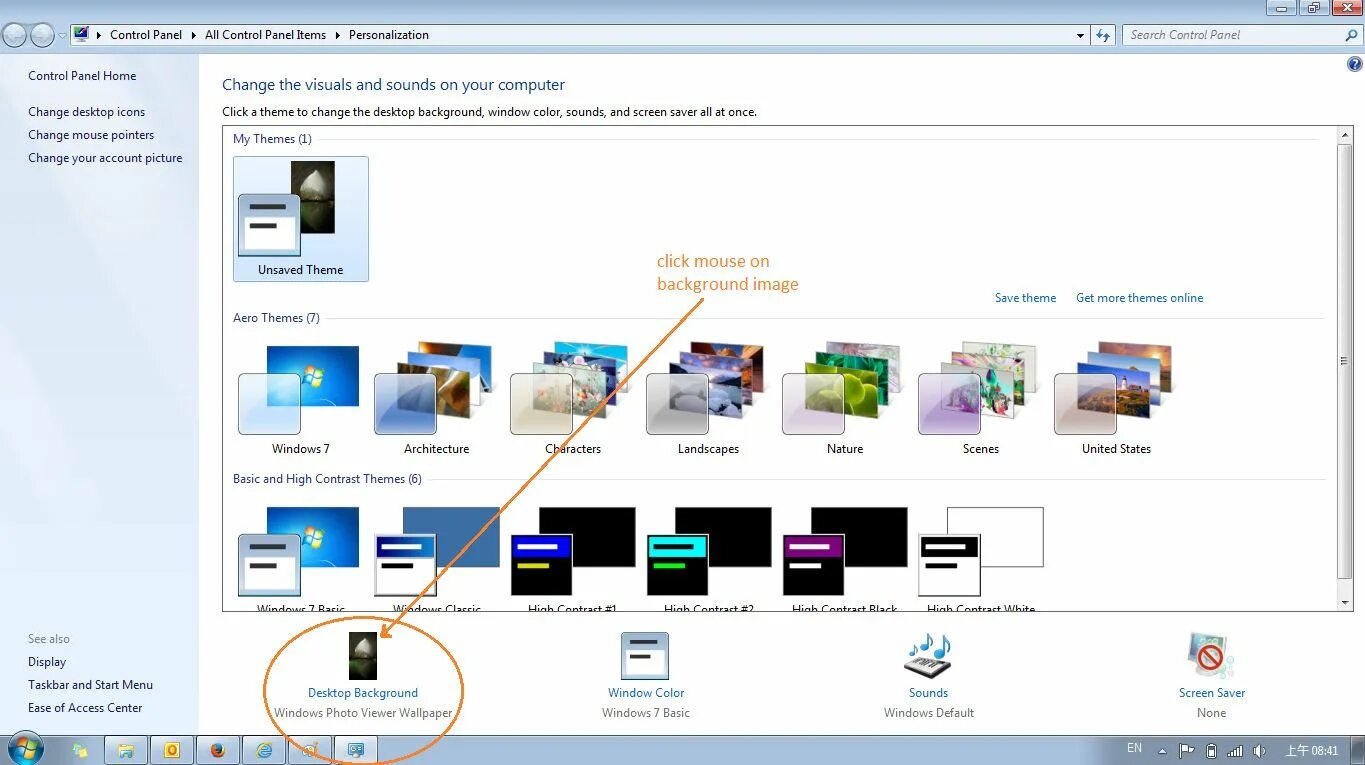Launch Internet Explorer from taskbar
Screen dimensions: 1365x765
[264, 750]
